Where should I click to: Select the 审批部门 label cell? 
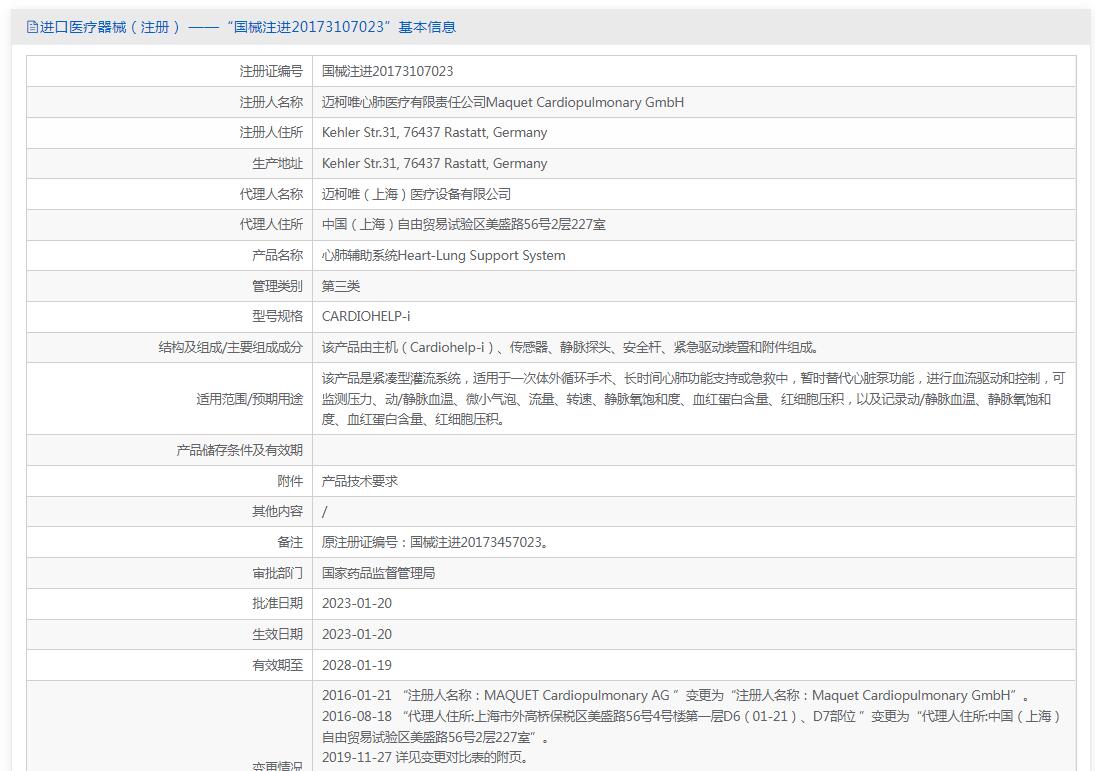(170, 573)
